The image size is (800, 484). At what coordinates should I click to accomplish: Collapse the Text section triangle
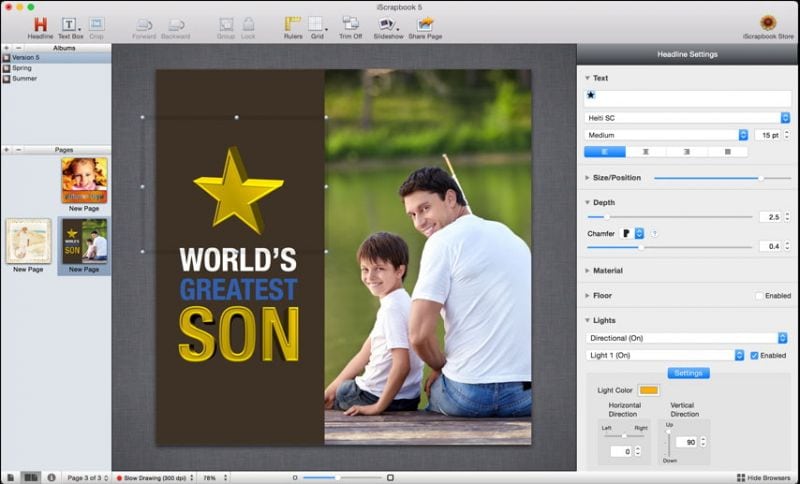pyautogui.click(x=587, y=78)
